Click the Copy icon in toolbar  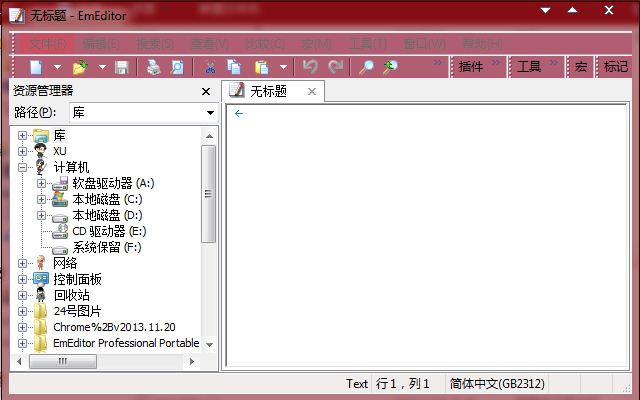tap(234, 67)
